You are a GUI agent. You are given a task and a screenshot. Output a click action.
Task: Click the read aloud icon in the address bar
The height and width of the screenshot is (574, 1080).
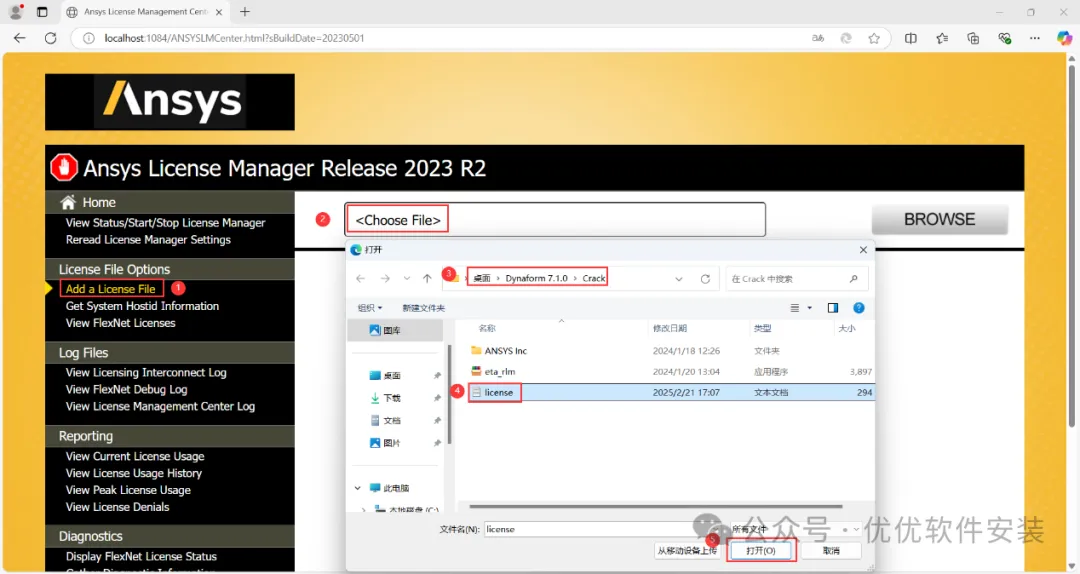[818, 38]
